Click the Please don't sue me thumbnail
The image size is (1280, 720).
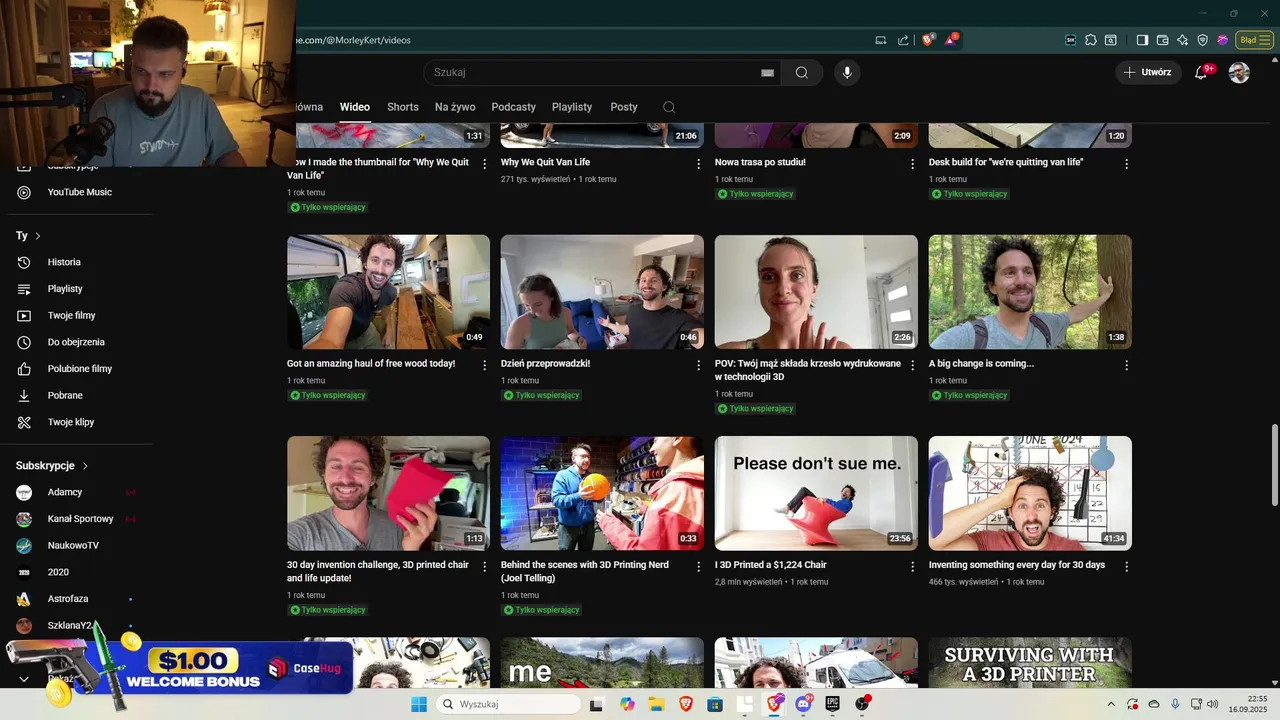[x=816, y=493]
